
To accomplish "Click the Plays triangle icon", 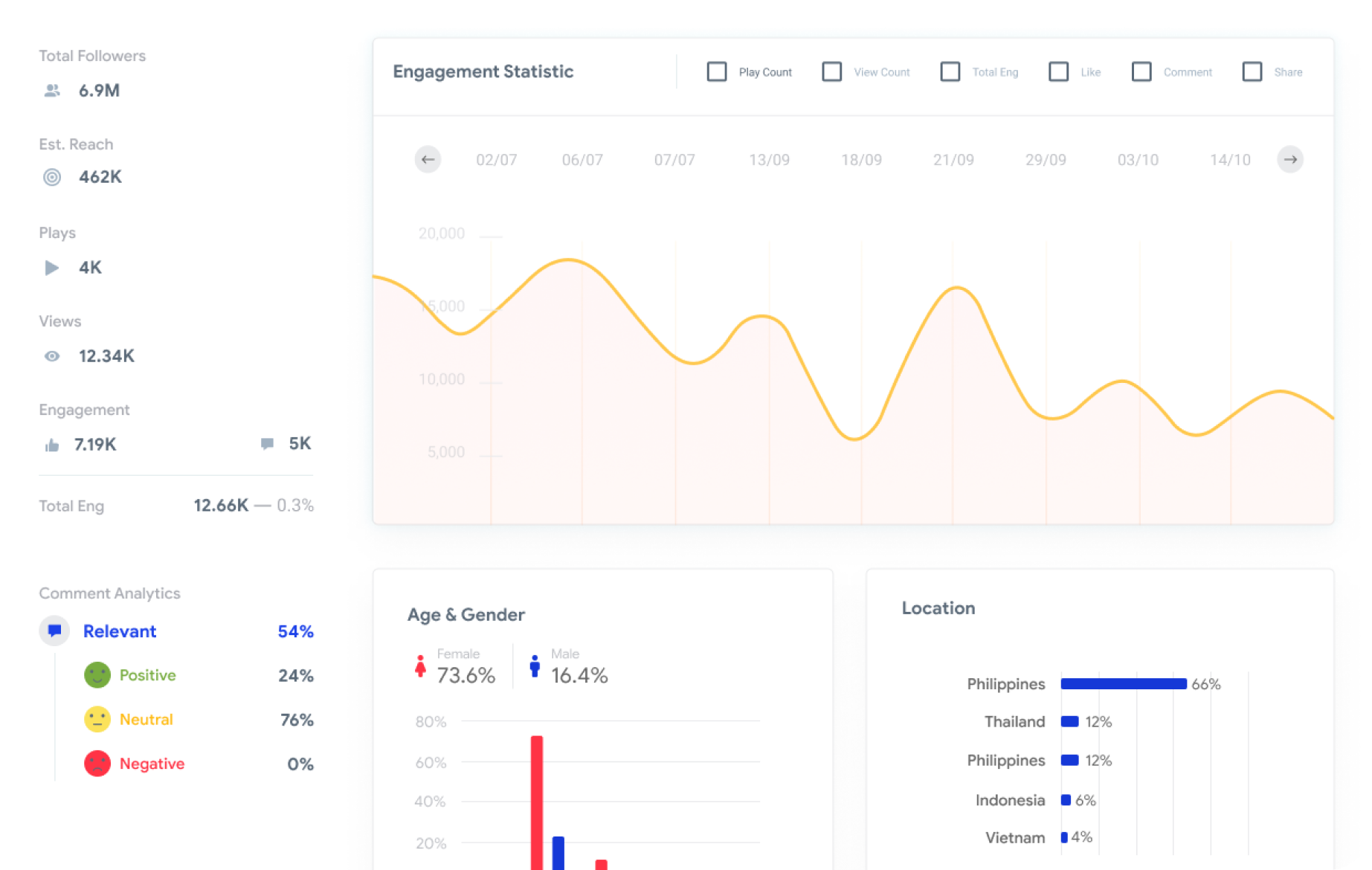I will tap(51, 268).
